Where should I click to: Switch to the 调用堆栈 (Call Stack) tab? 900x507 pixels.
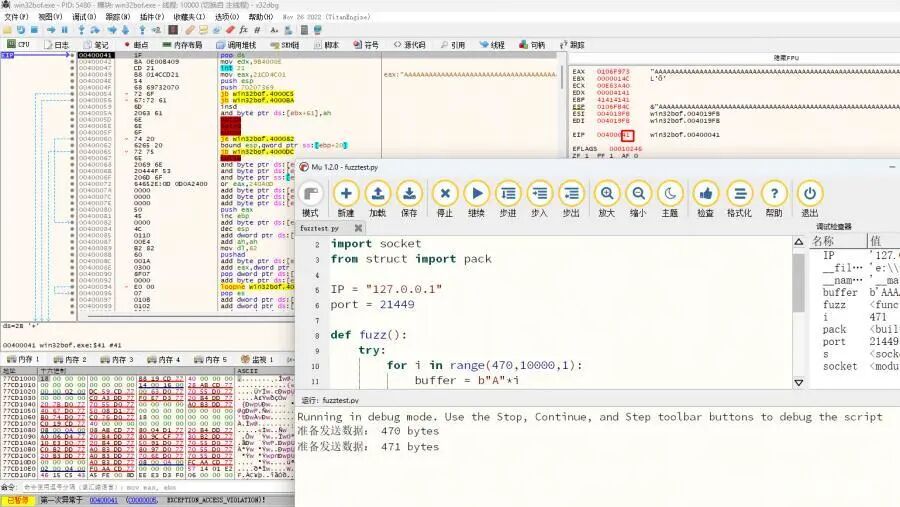pos(236,44)
